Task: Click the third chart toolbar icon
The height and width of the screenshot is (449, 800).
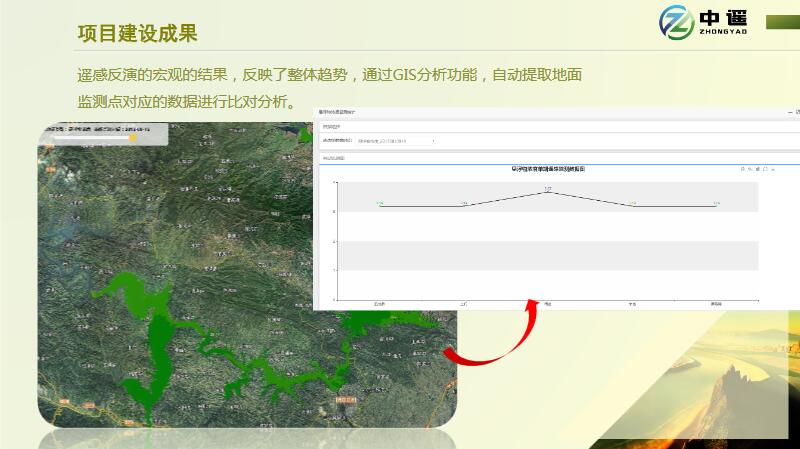Action: pyautogui.click(x=758, y=169)
